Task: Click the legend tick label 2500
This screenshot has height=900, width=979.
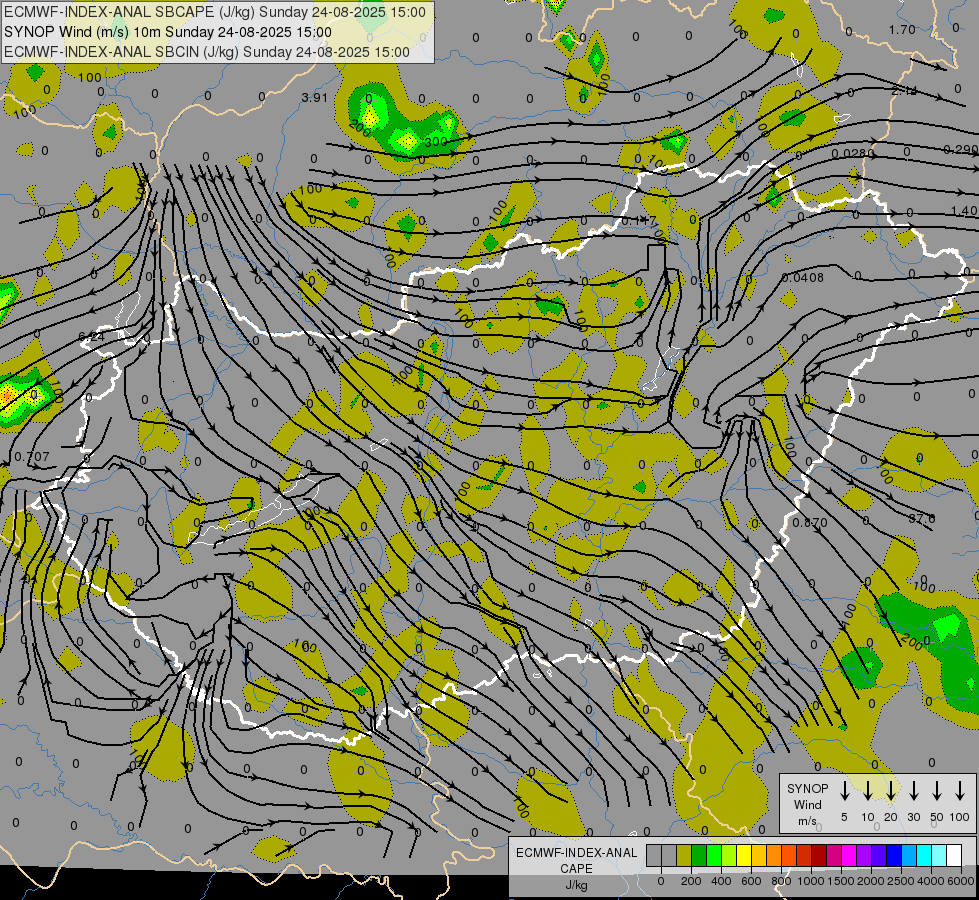Action: pyautogui.click(x=900, y=881)
